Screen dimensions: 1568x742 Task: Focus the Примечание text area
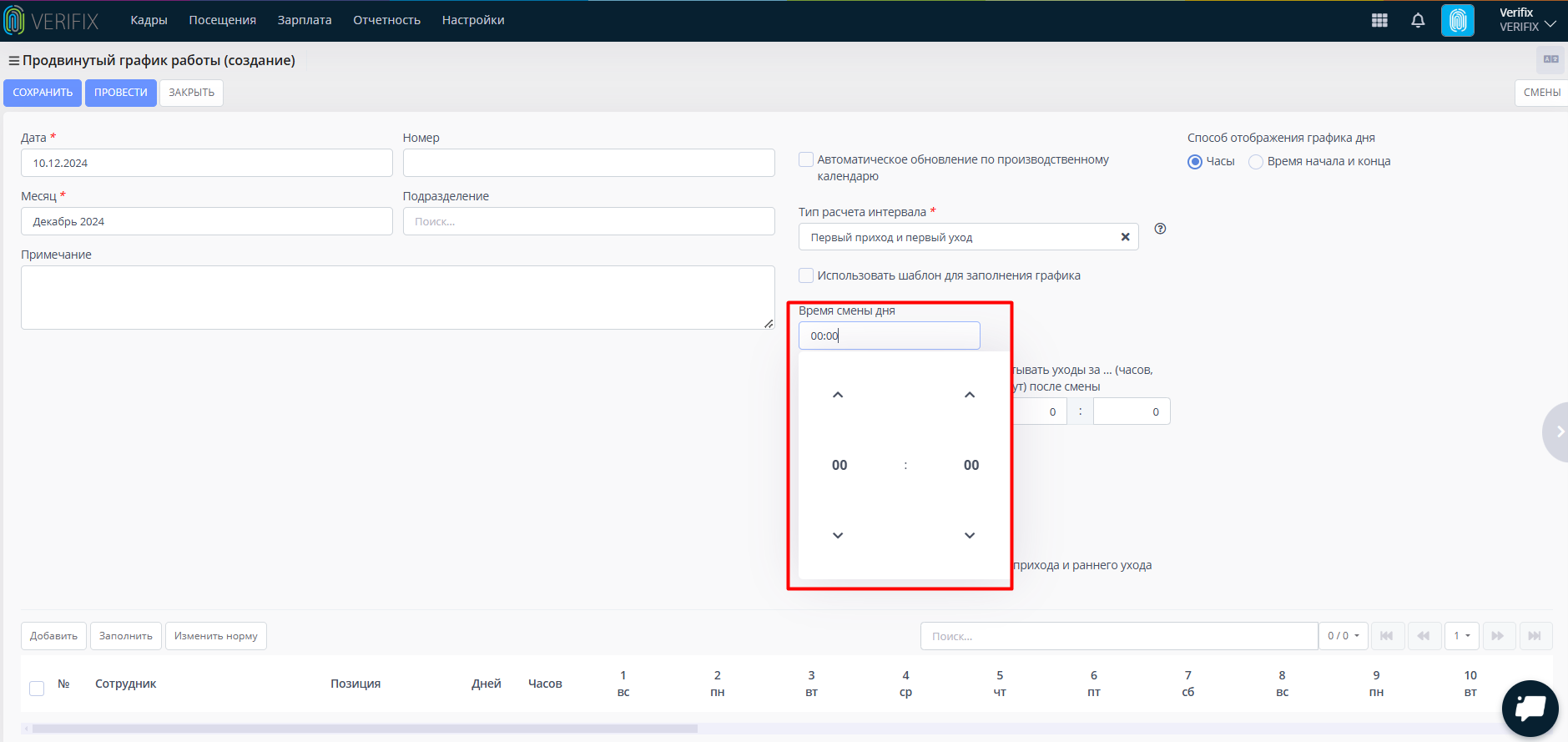(x=398, y=297)
